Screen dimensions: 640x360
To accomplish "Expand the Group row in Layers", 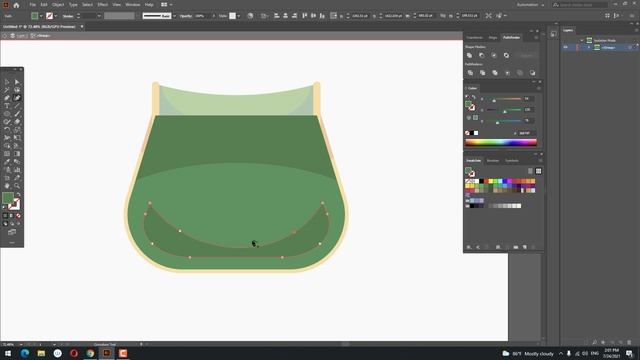I will point(589,47).
